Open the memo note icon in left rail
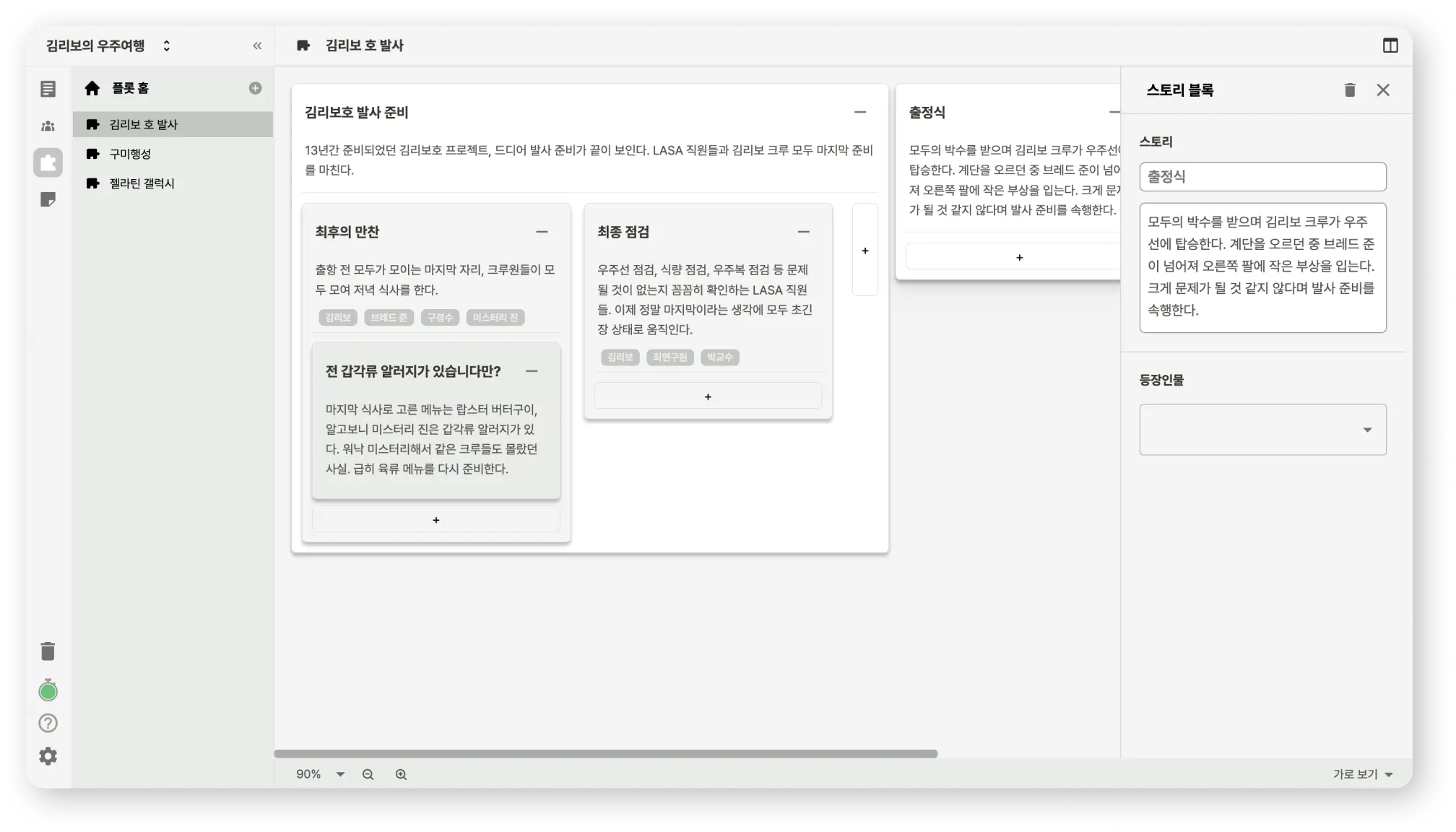 [48, 200]
